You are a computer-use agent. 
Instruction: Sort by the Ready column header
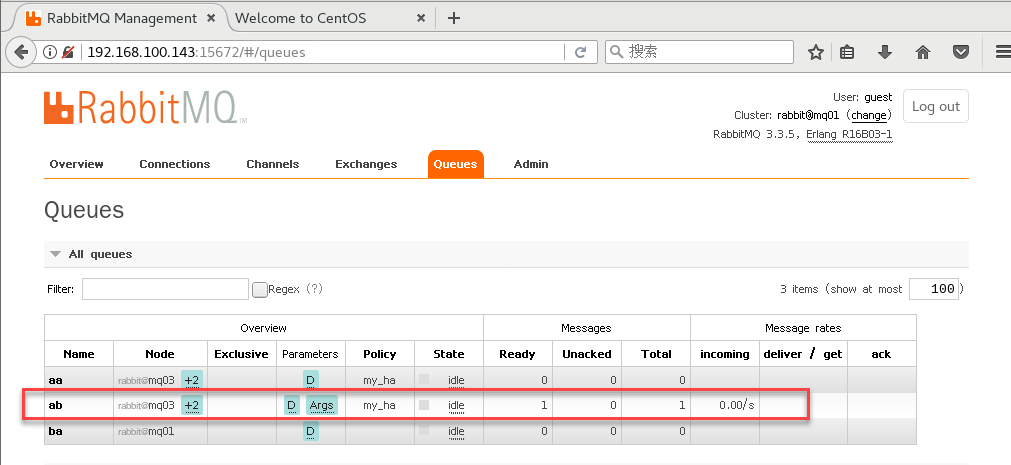coord(517,354)
